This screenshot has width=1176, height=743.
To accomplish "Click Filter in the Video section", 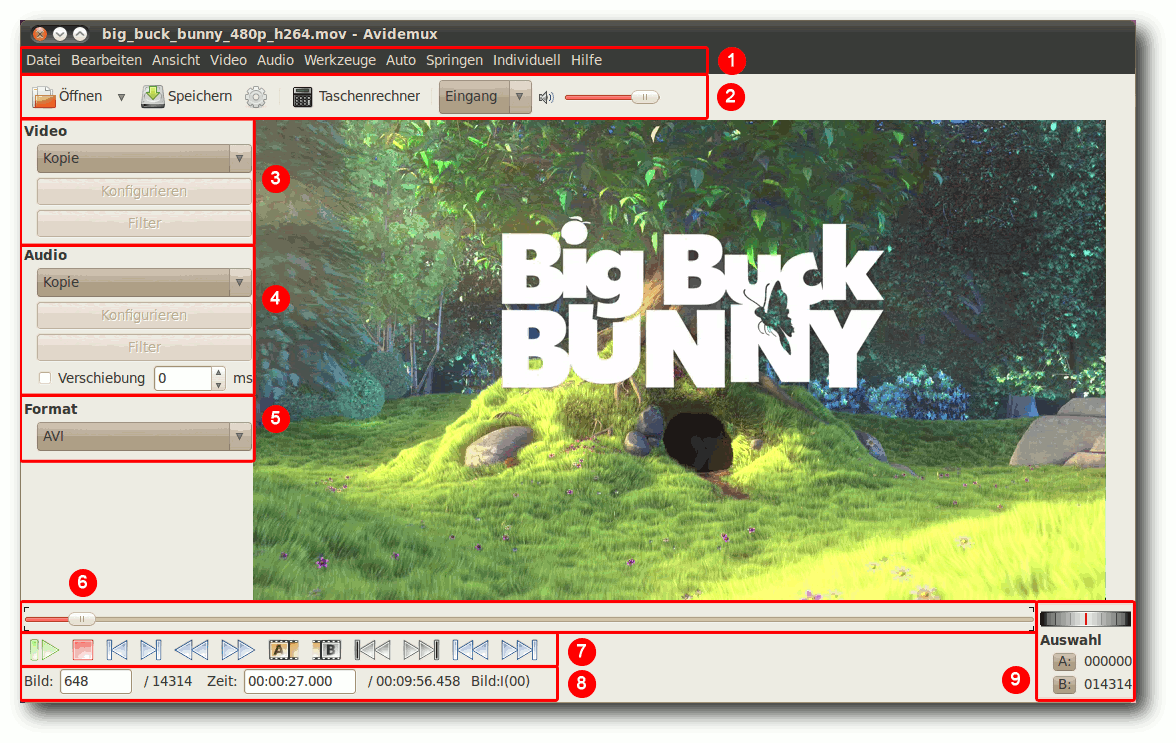I will click(144, 223).
